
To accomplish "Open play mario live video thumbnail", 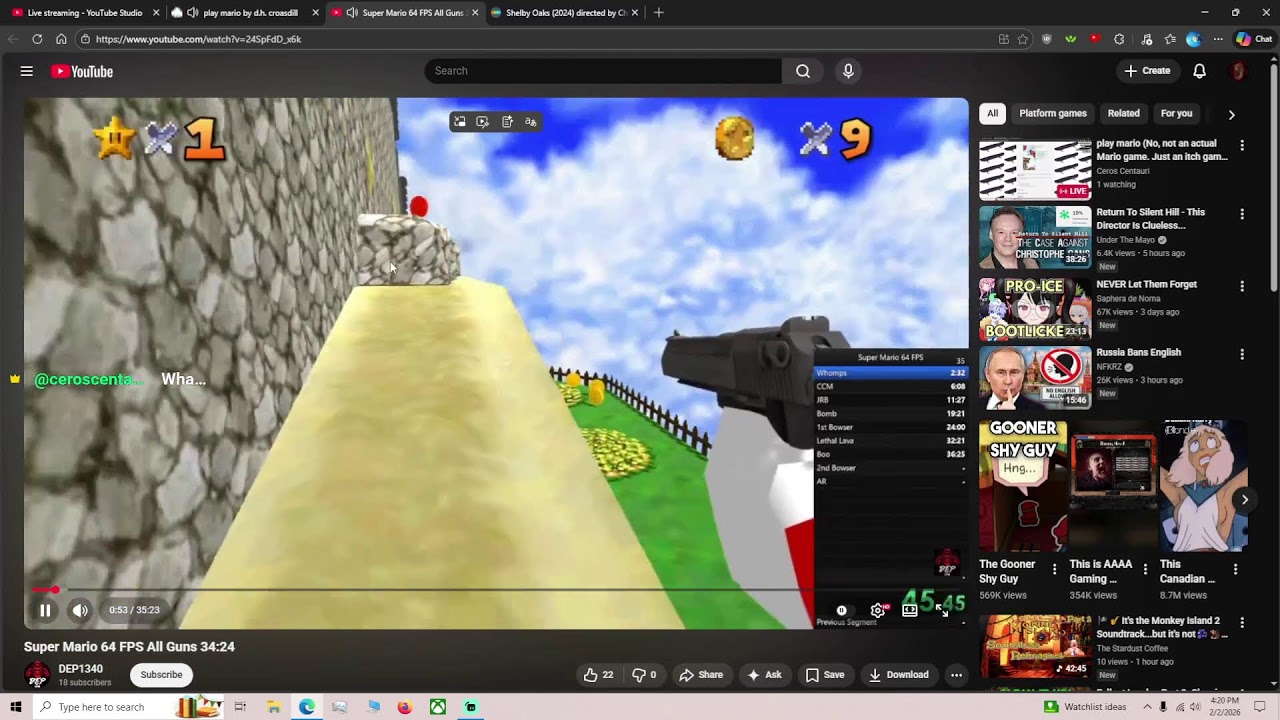I will tap(1035, 169).
